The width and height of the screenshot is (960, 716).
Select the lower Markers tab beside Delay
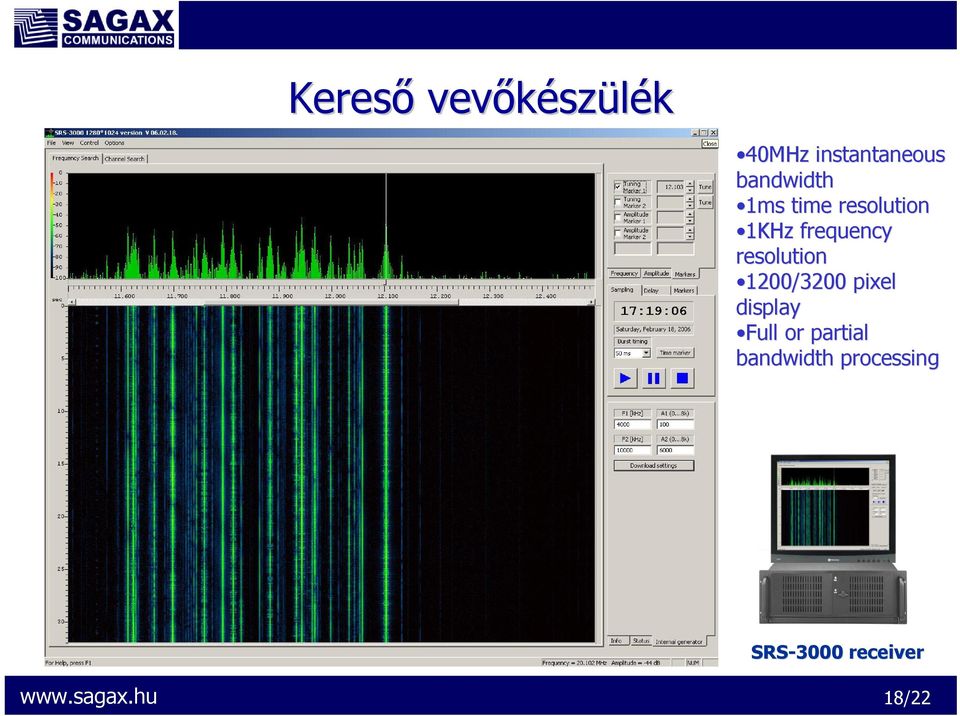point(684,290)
